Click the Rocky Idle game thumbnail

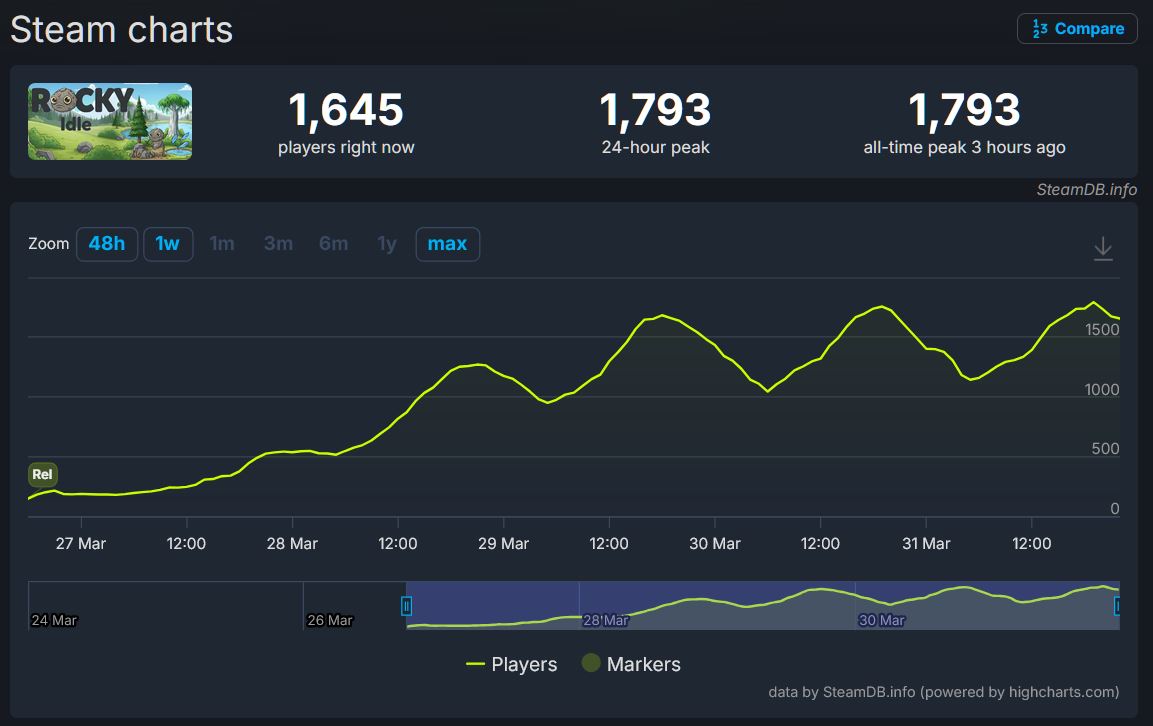pyautogui.click(x=110, y=121)
